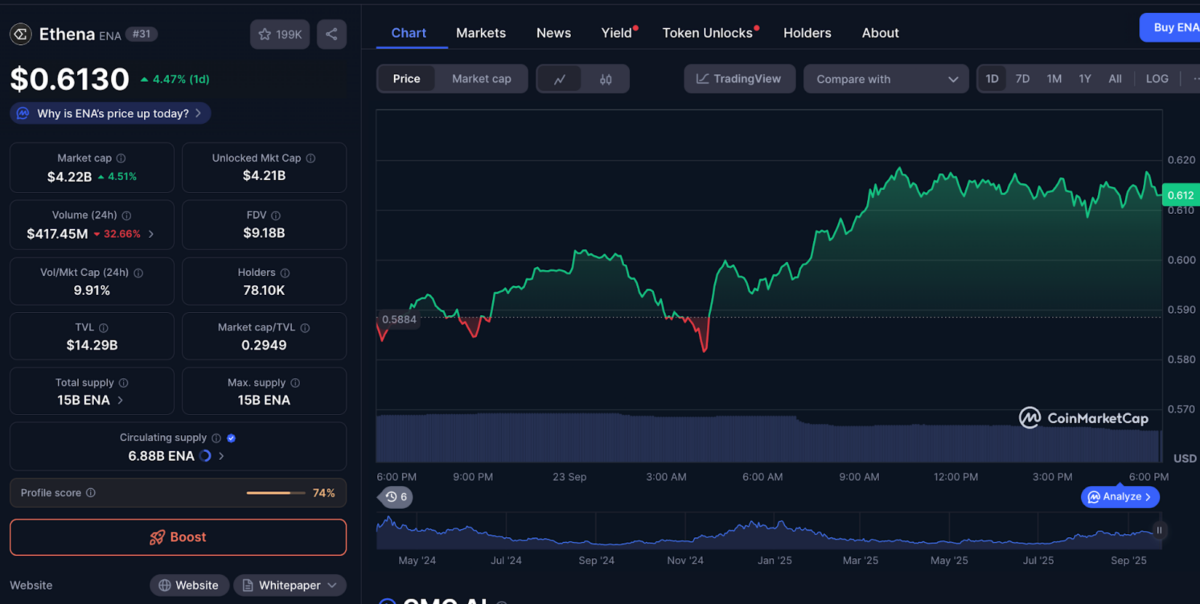Image resolution: width=1200 pixels, height=604 pixels.
Task: Open the events history badge showing 6
Action: coord(396,497)
